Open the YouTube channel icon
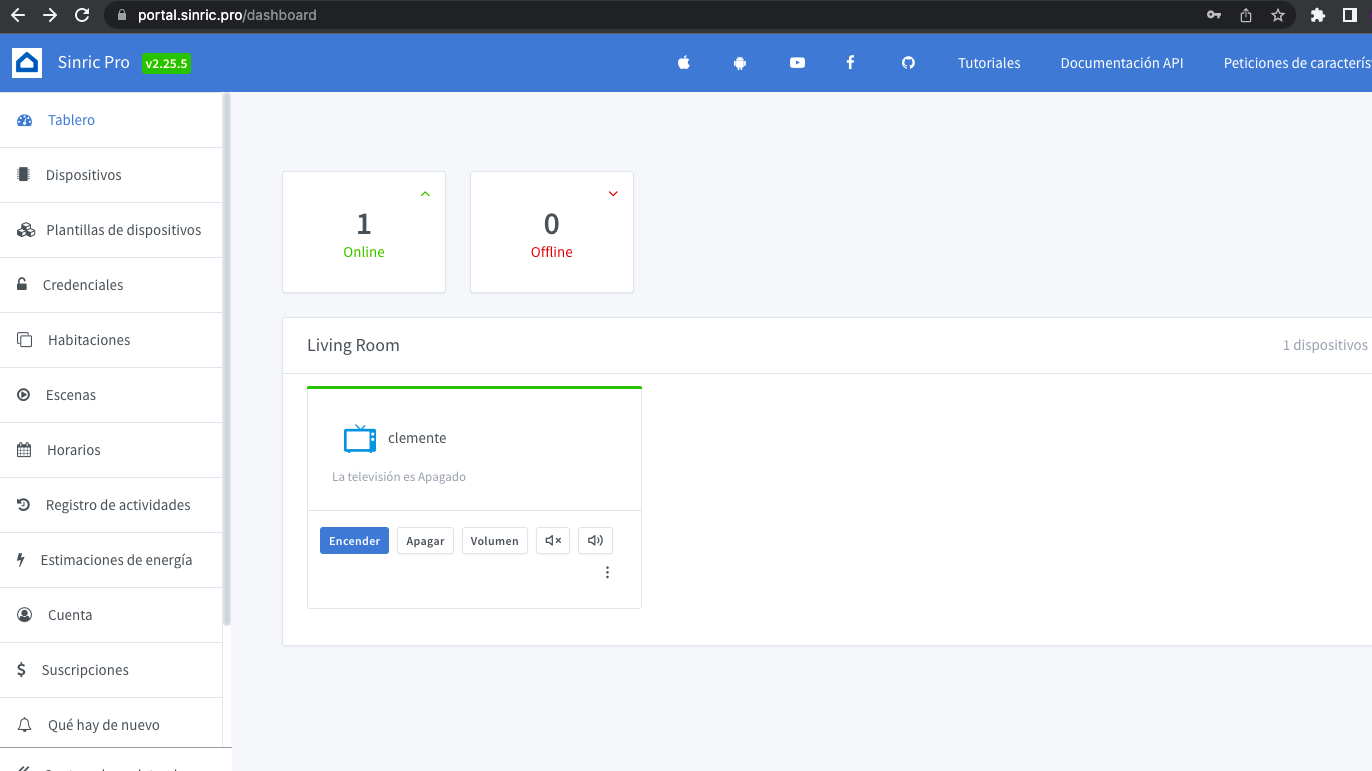This screenshot has width=1372, height=771. point(797,63)
